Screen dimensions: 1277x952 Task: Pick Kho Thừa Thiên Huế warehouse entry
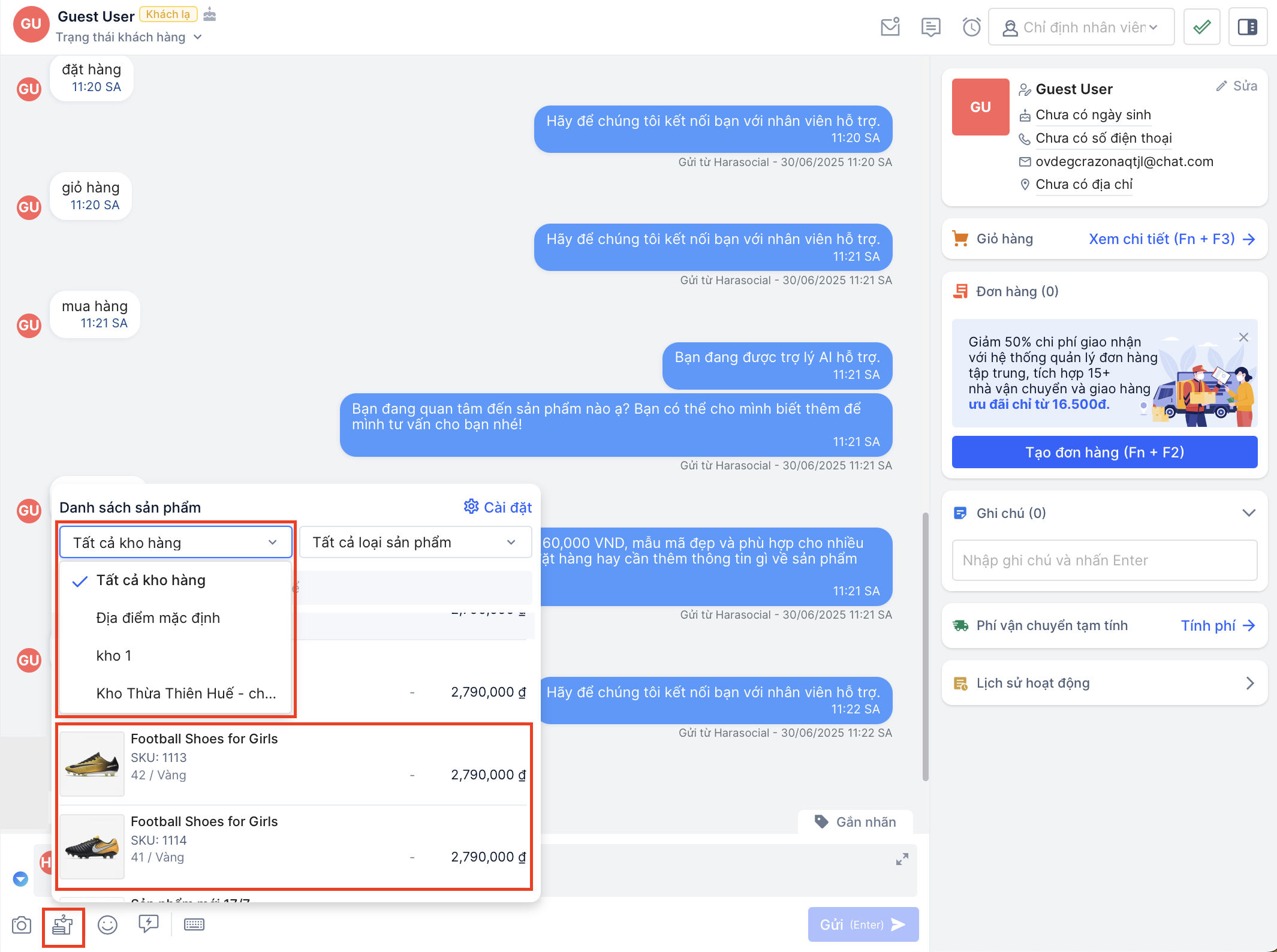pos(186,694)
